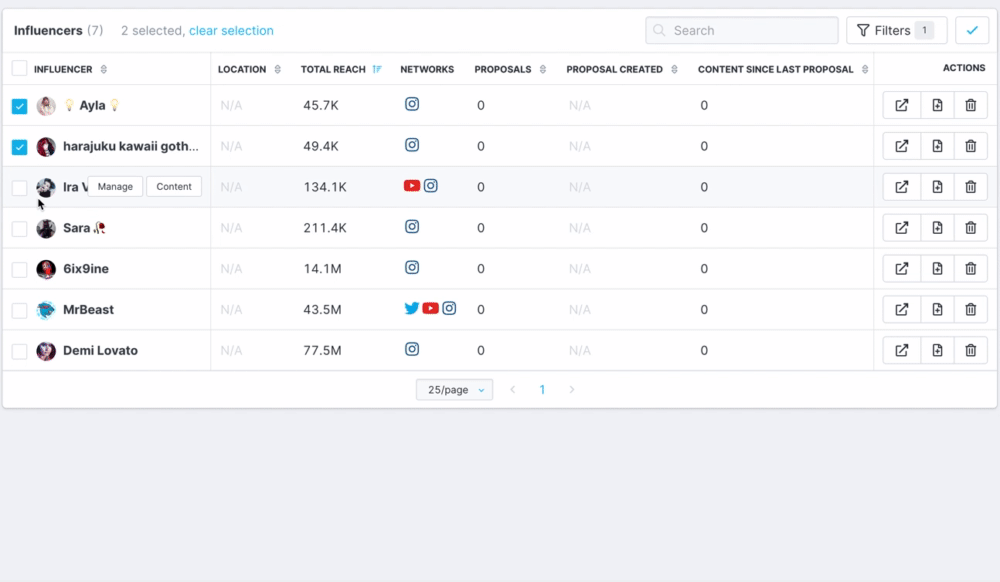Delete Demi Lovato using trash icon
The image size is (1000, 582).
[971, 350]
